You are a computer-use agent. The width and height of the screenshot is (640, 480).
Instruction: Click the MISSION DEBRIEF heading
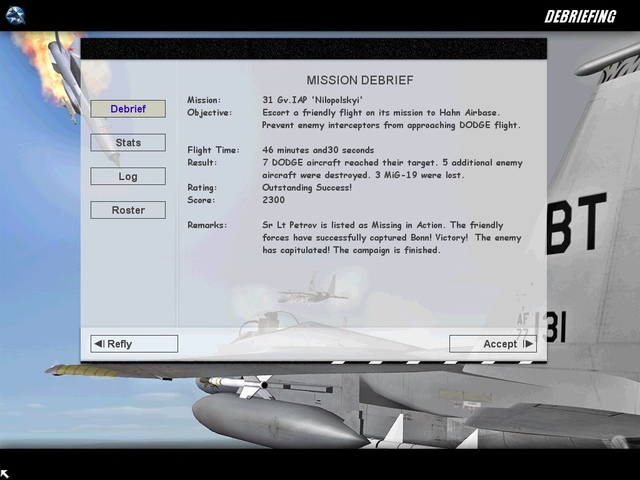click(360, 80)
